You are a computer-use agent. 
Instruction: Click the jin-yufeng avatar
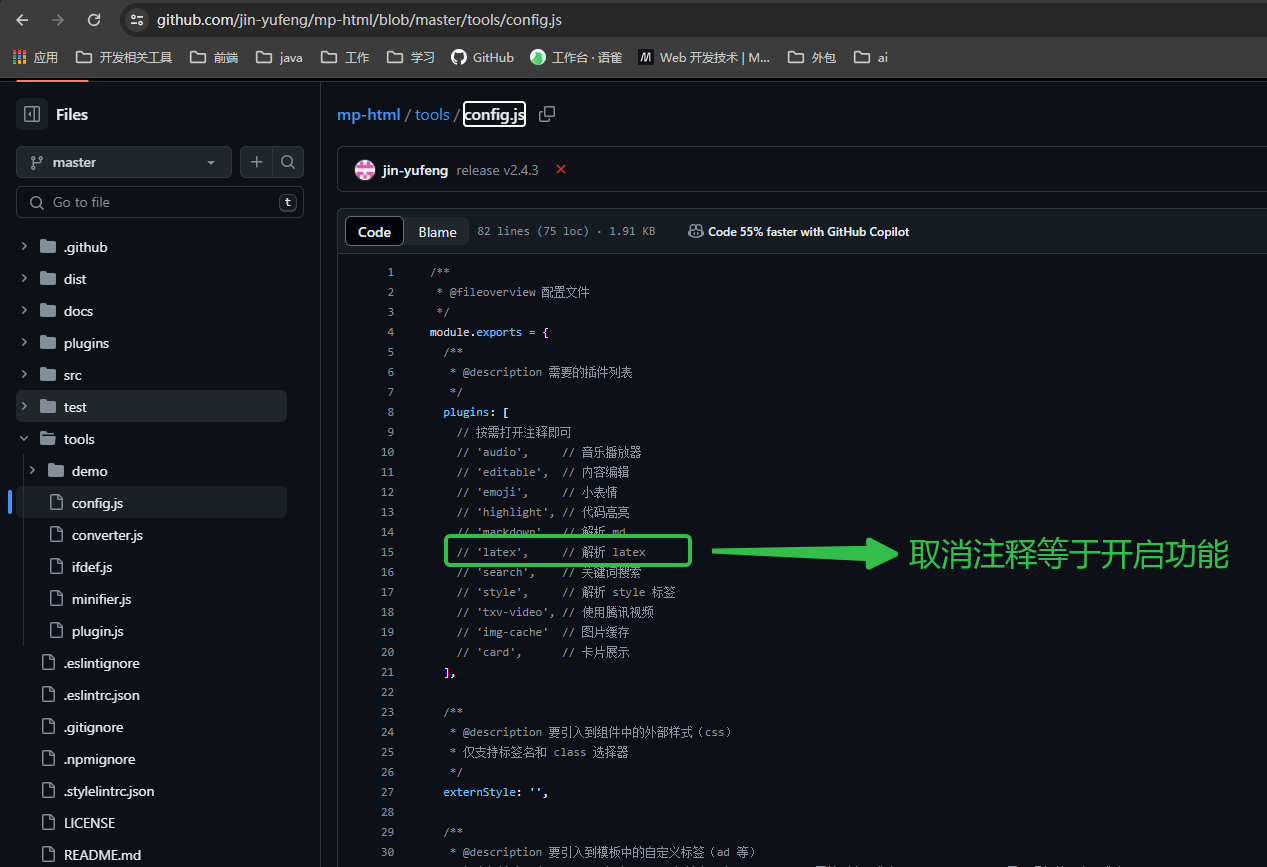[365, 170]
